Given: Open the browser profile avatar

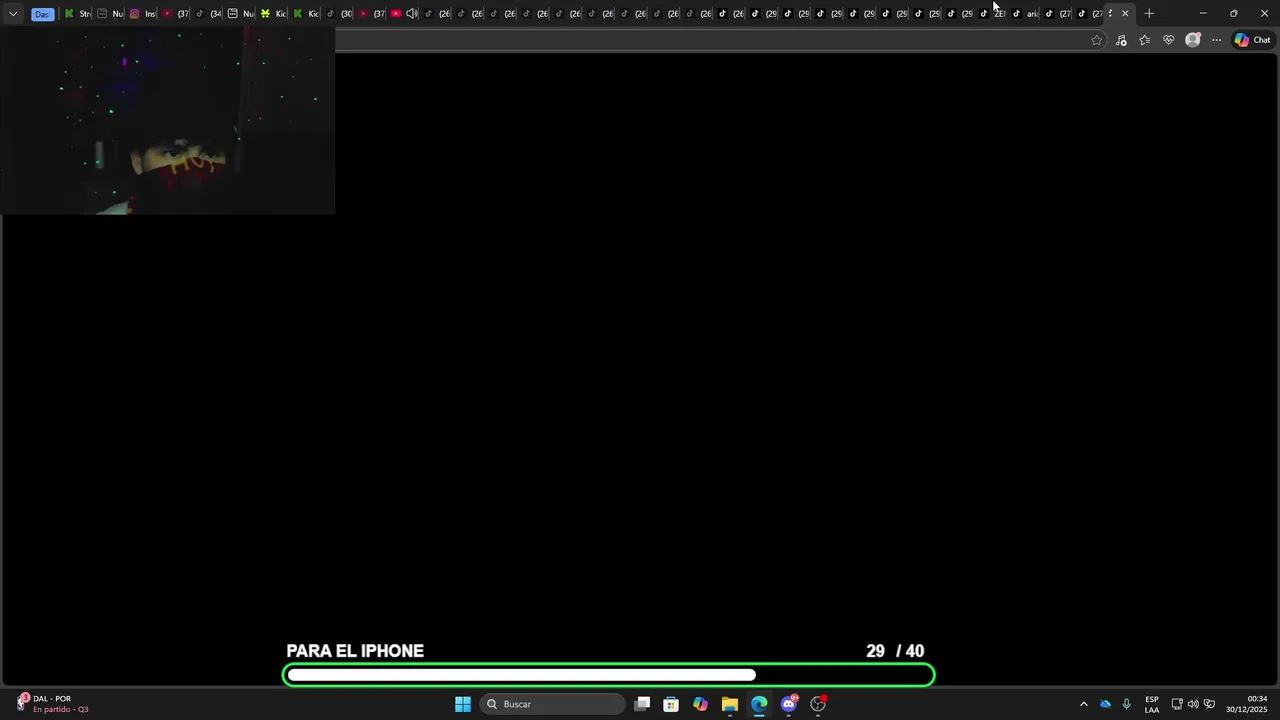Looking at the screenshot, I should coord(1193,40).
